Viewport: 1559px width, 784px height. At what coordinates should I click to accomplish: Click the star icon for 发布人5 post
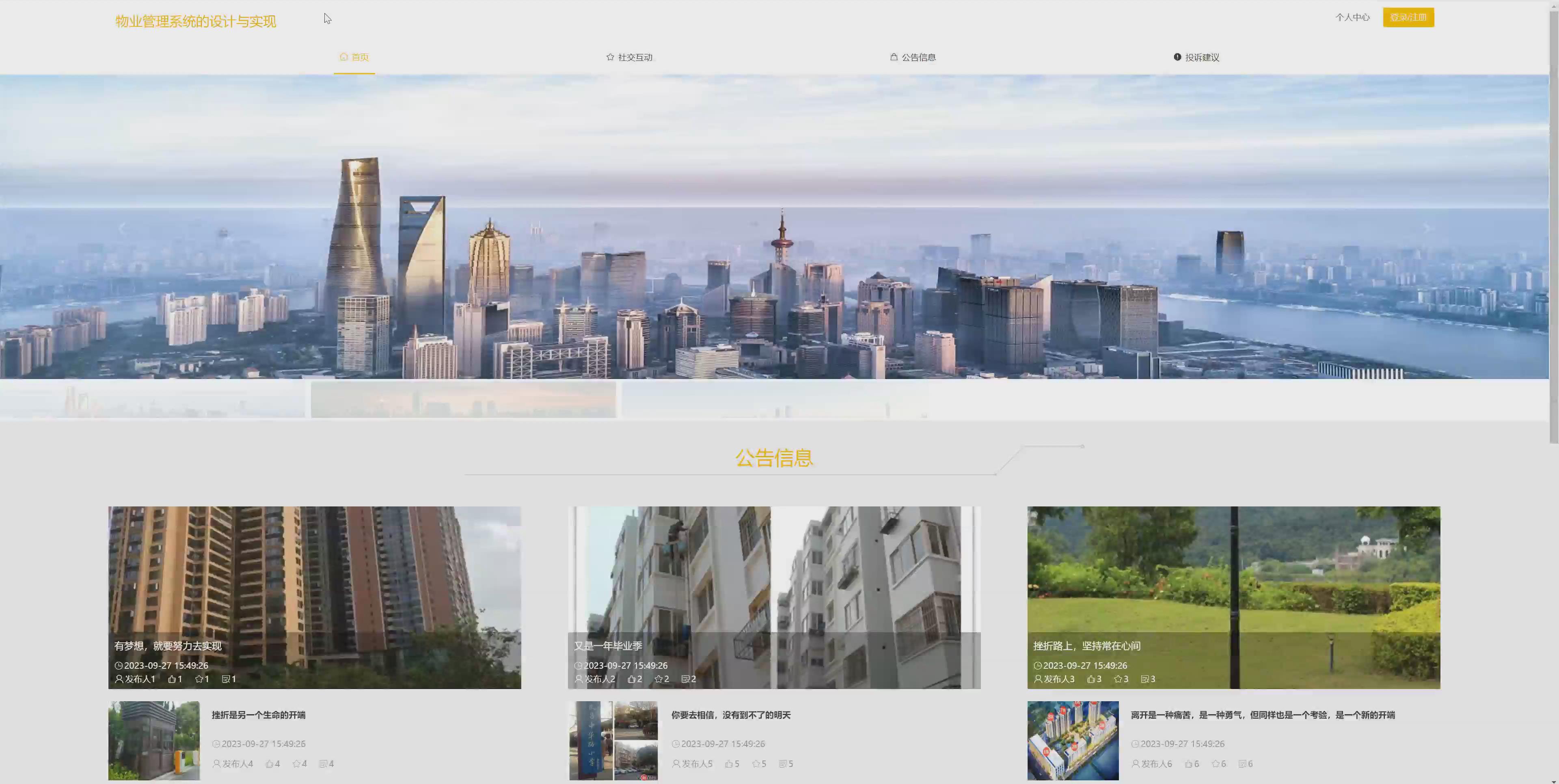tap(755, 764)
